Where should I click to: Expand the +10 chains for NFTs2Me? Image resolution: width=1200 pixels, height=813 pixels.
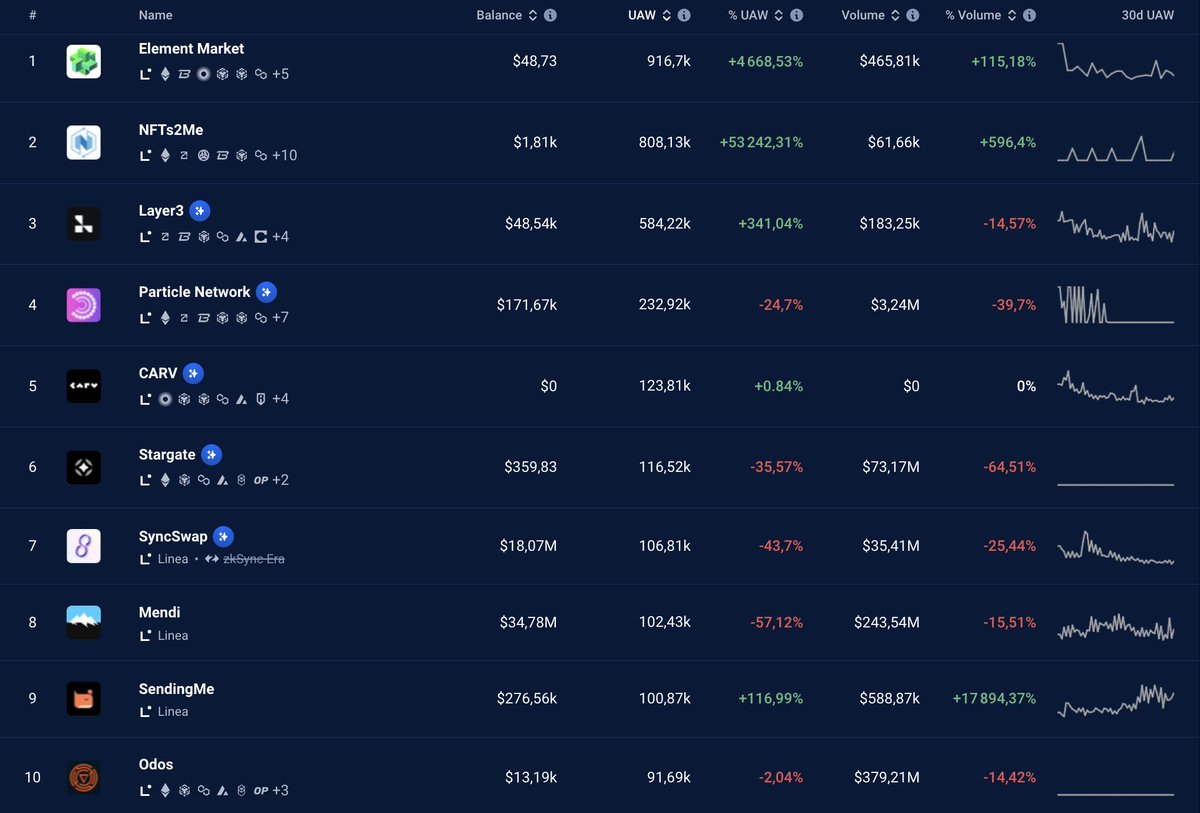(x=284, y=155)
